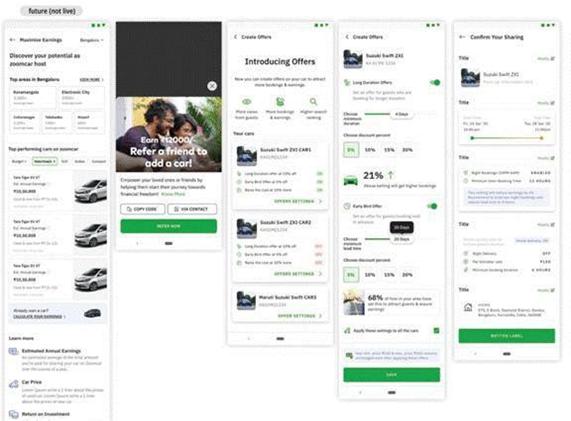571x421 pixels.
Task: Open View More for top areas in Bengaluru
Action: pyautogui.click(x=91, y=79)
